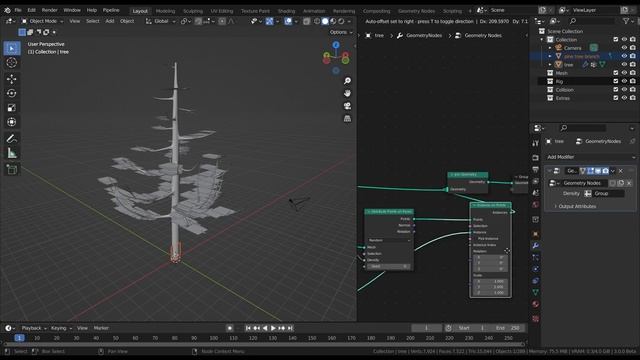Open the Modifiers wrench tab in Properties

pos(536,245)
